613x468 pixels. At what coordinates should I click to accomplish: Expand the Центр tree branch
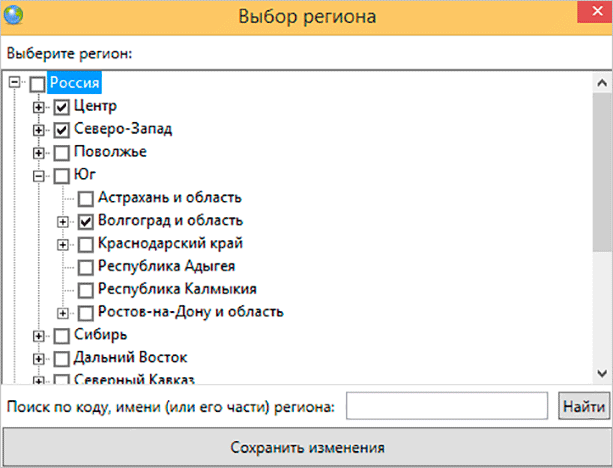(x=39, y=107)
